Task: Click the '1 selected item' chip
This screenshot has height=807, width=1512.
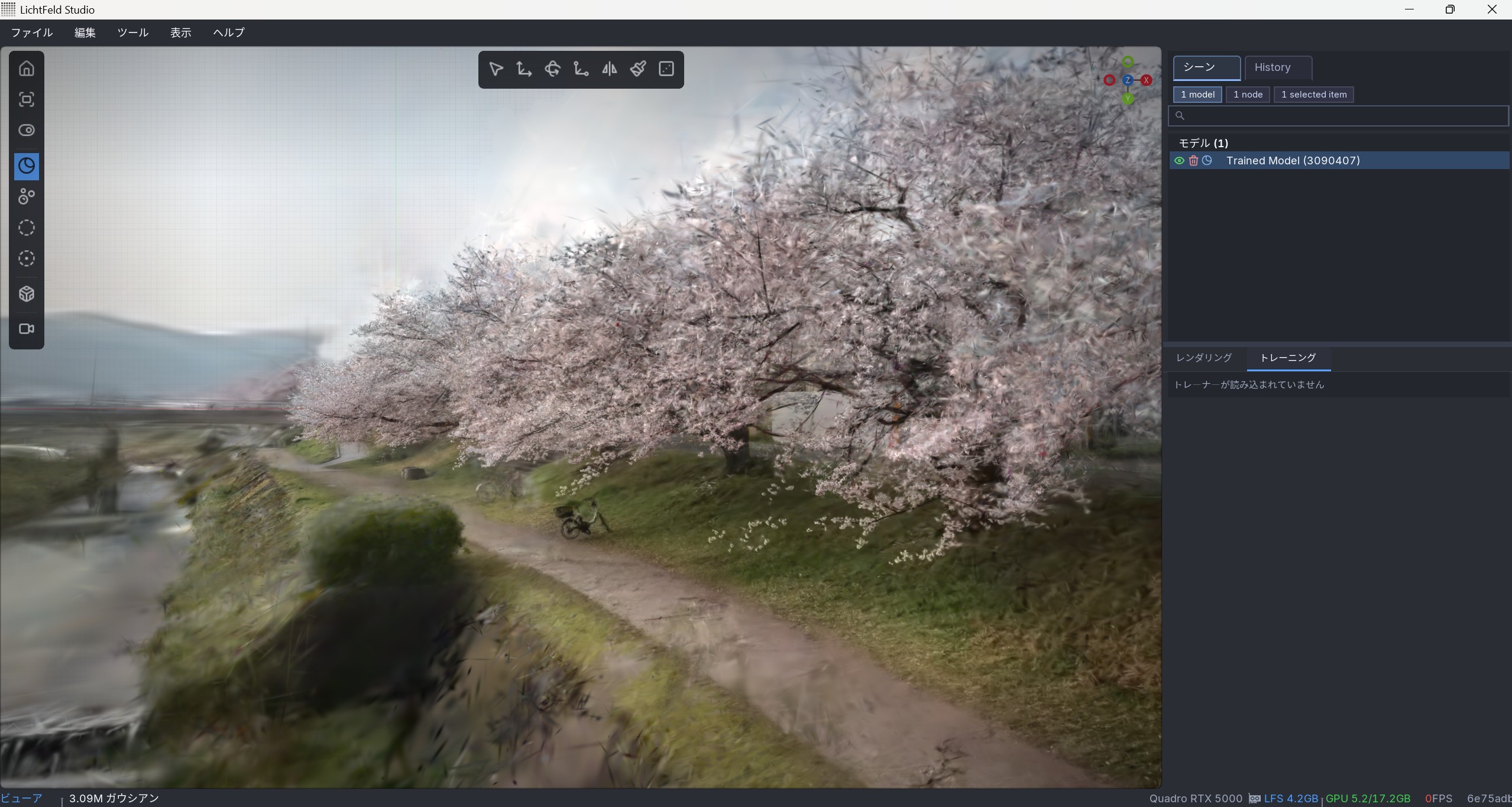Action: click(1314, 94)
